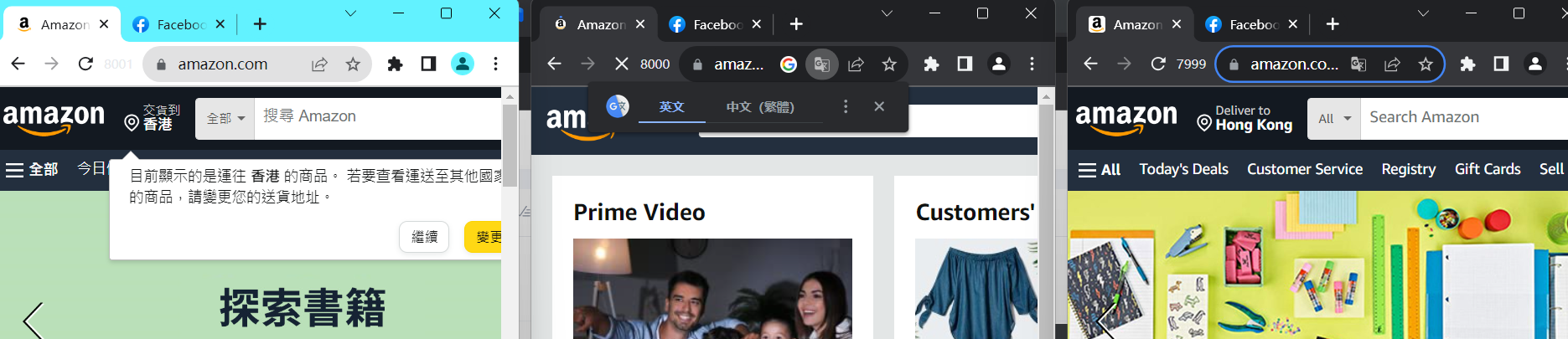Viewport: 1568px width, 339px height.
Task: Open Gift Cards link
Action: click(x=1488, y=169)
